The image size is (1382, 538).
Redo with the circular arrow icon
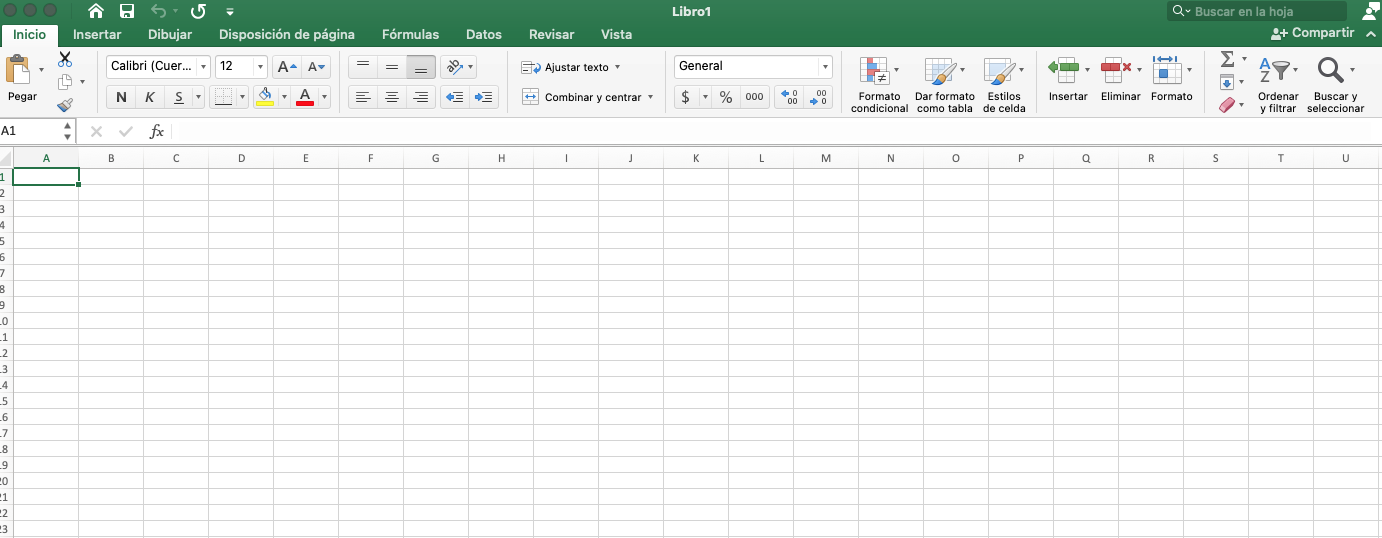pos(198,11)
